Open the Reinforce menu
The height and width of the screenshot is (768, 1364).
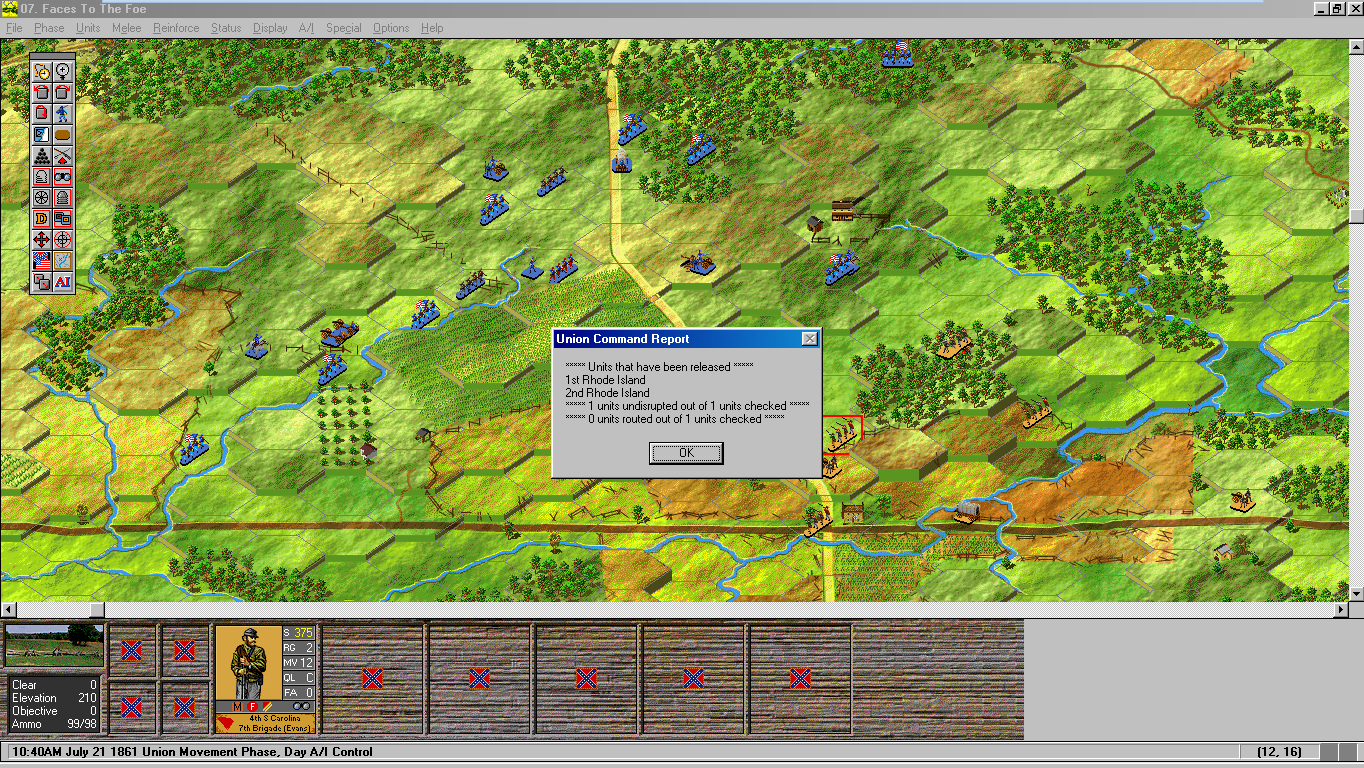click(176, 28)
